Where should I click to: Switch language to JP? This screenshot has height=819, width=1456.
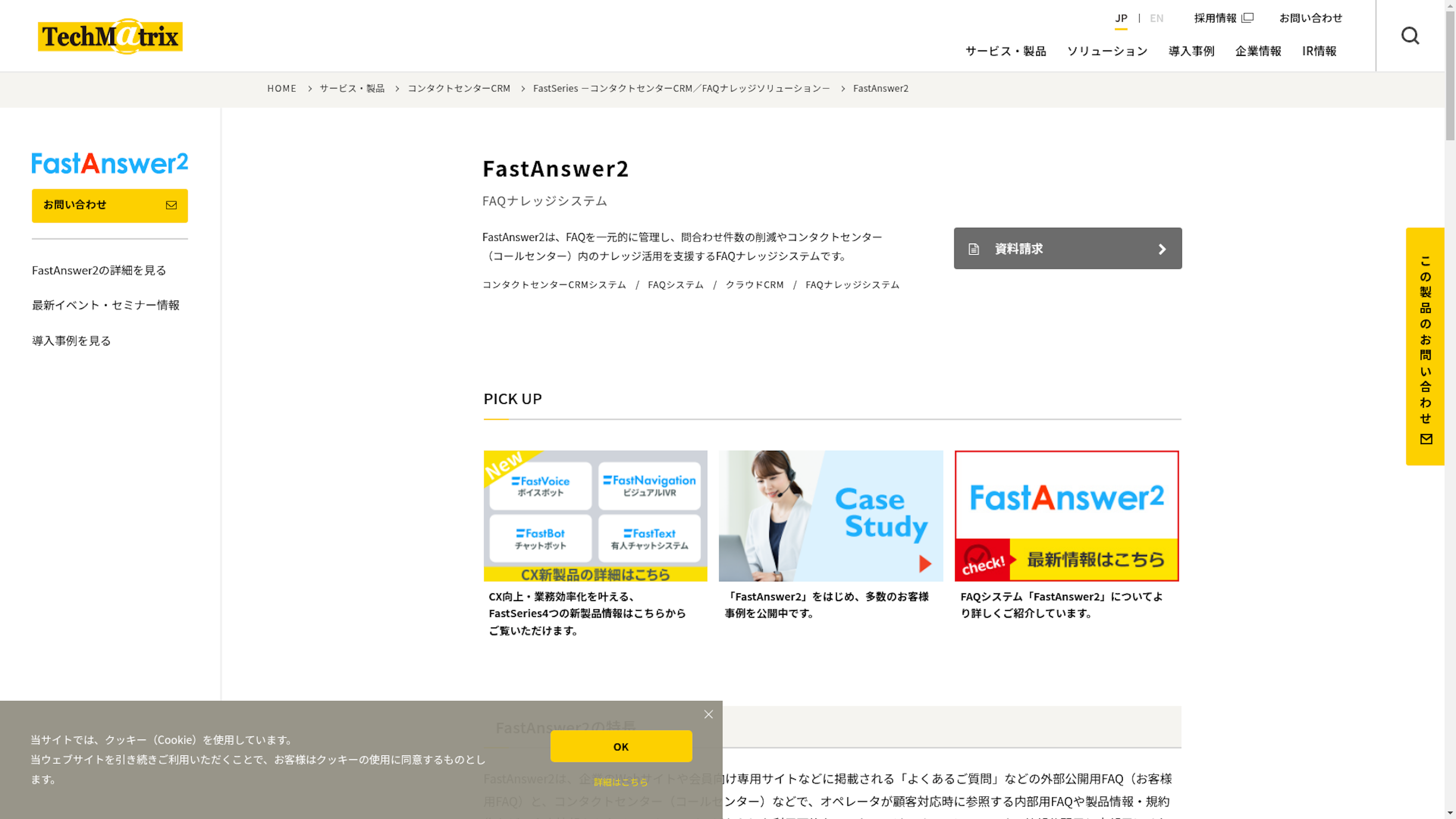pyautogui.click(x=1121, y=18)
